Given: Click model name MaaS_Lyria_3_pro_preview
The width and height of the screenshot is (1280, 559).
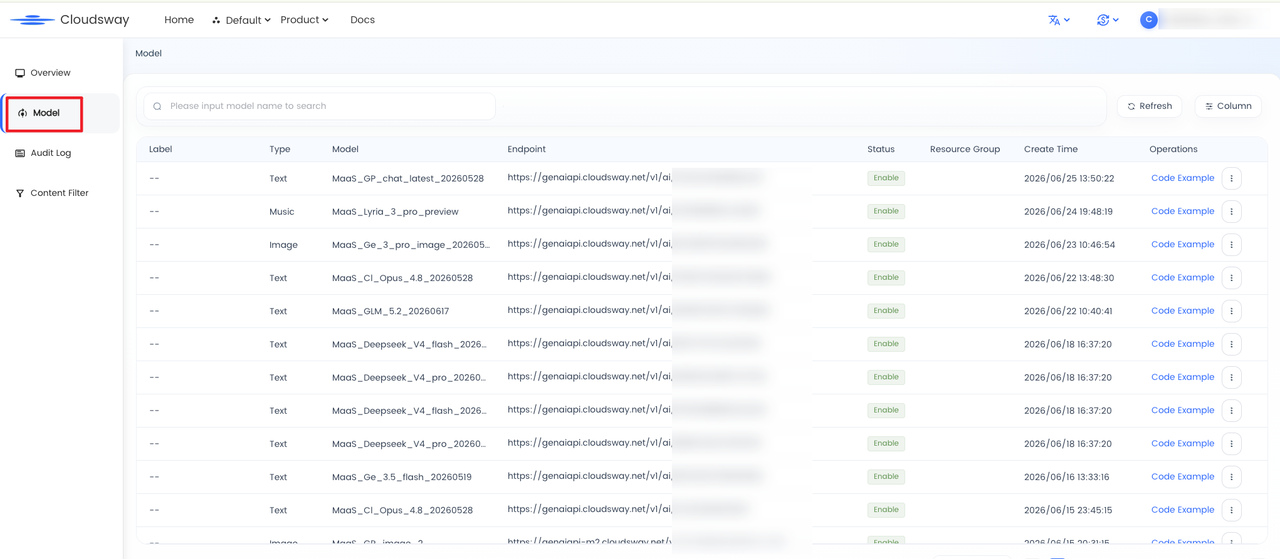Looking at the screenshot, I should tap(395, 212).
